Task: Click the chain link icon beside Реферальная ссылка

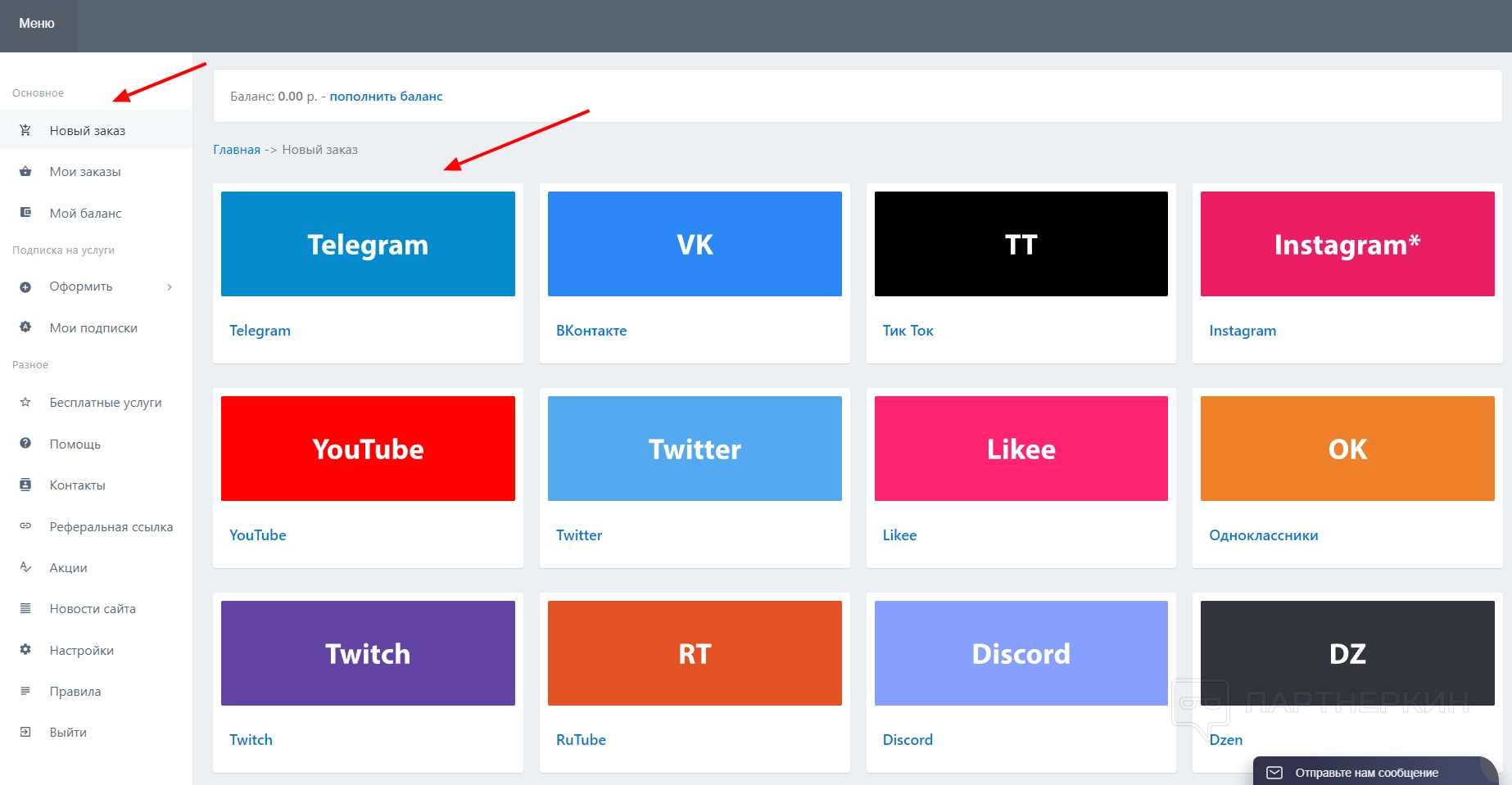Action: (x=25, y=526)
